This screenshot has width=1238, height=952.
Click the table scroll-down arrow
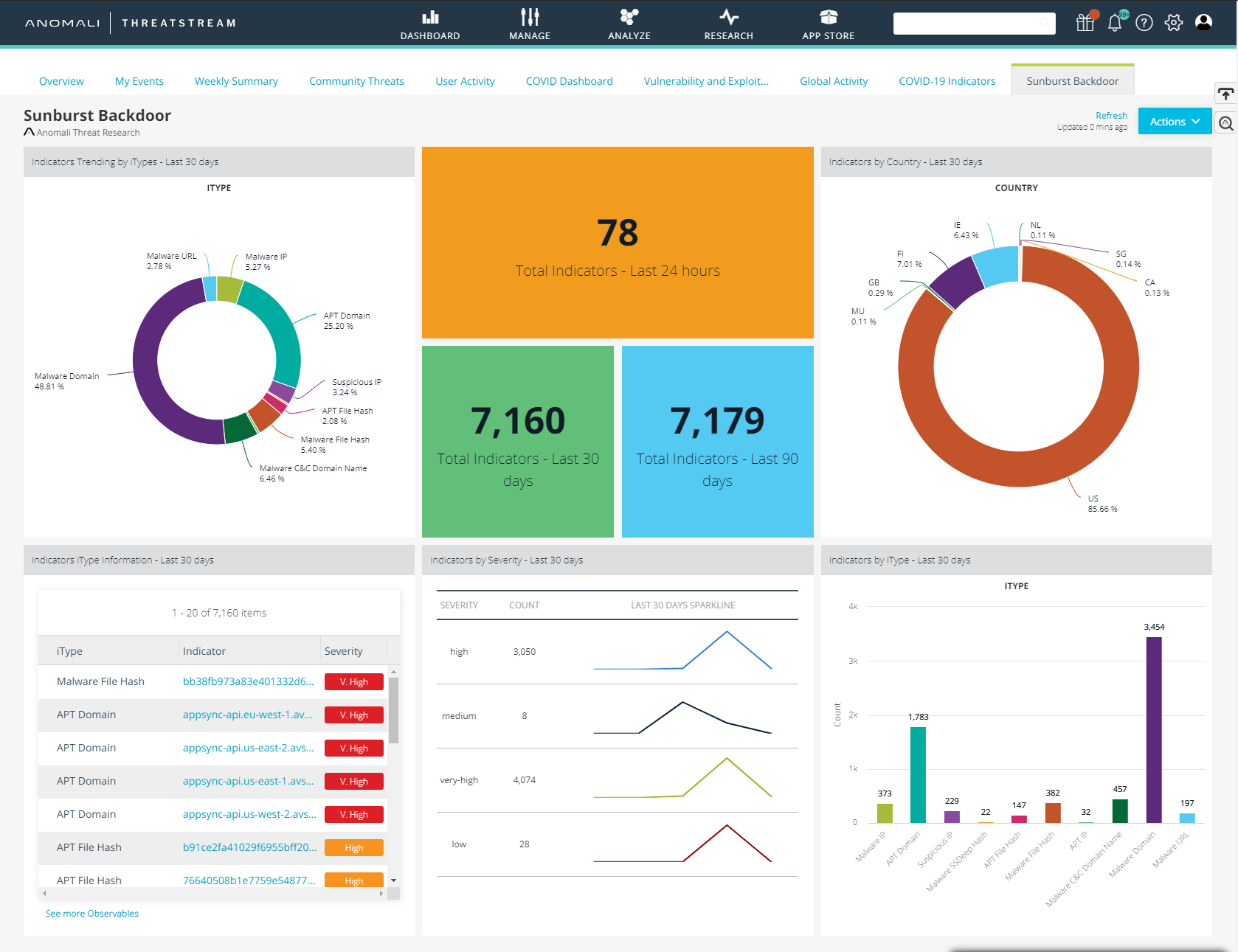tap(393, 880)
